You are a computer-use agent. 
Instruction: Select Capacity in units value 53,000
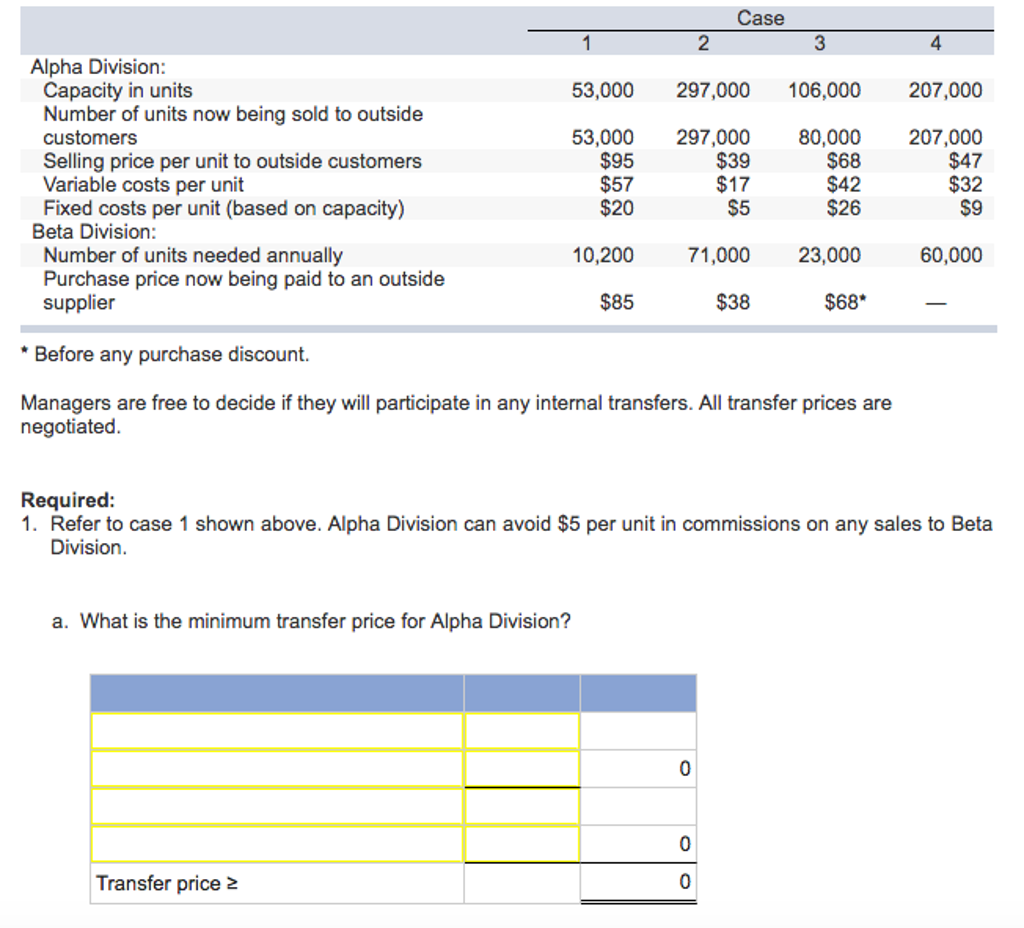pos(602,90)
